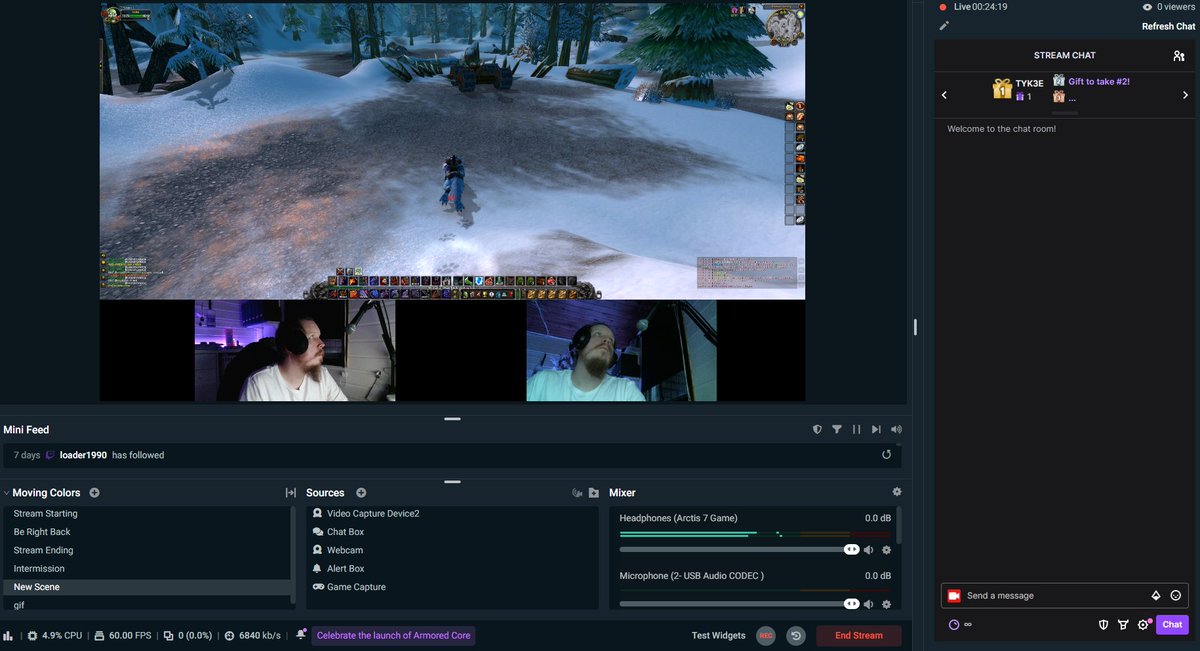Open the Gift to take #2! link

[x=1099, y=81]
